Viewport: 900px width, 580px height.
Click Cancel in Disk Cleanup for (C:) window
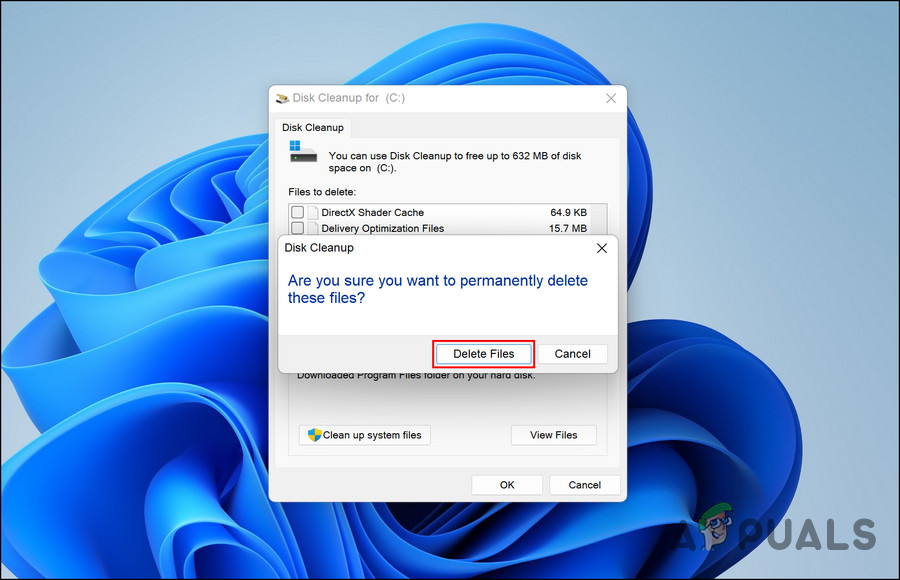click(584, 485)
